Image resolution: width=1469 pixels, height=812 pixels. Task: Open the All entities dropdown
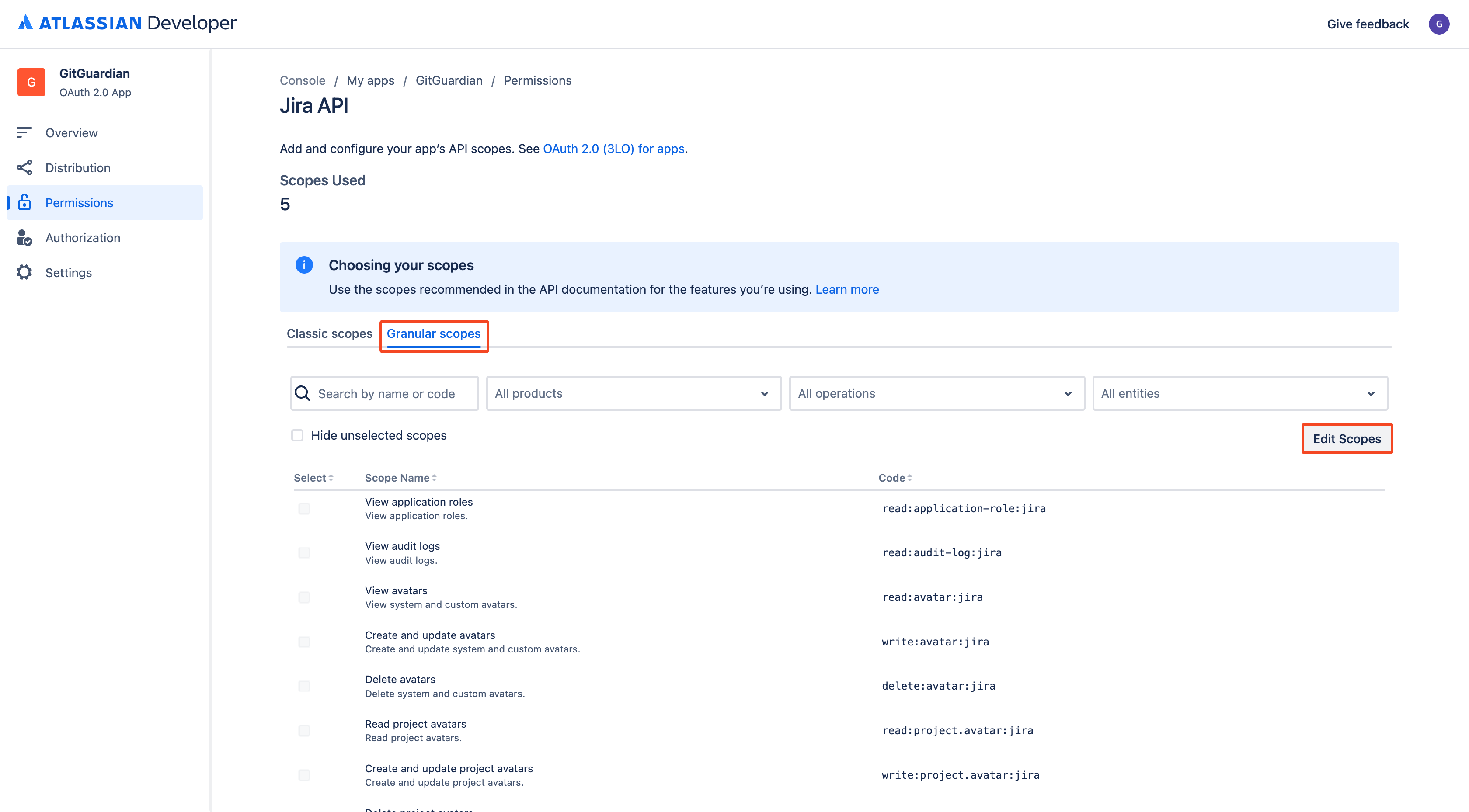pyautogui.click(x=1240, y=393)
